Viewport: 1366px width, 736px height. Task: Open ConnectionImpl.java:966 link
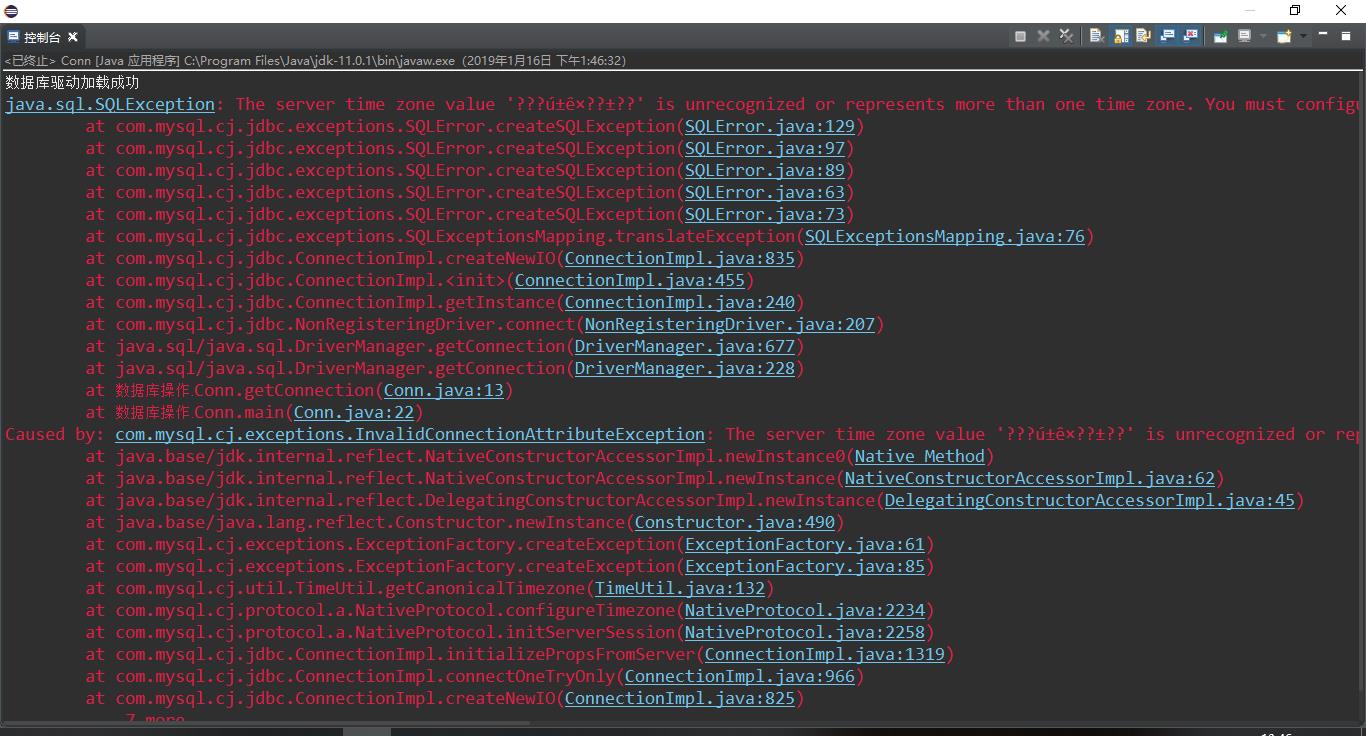[740, 676]
